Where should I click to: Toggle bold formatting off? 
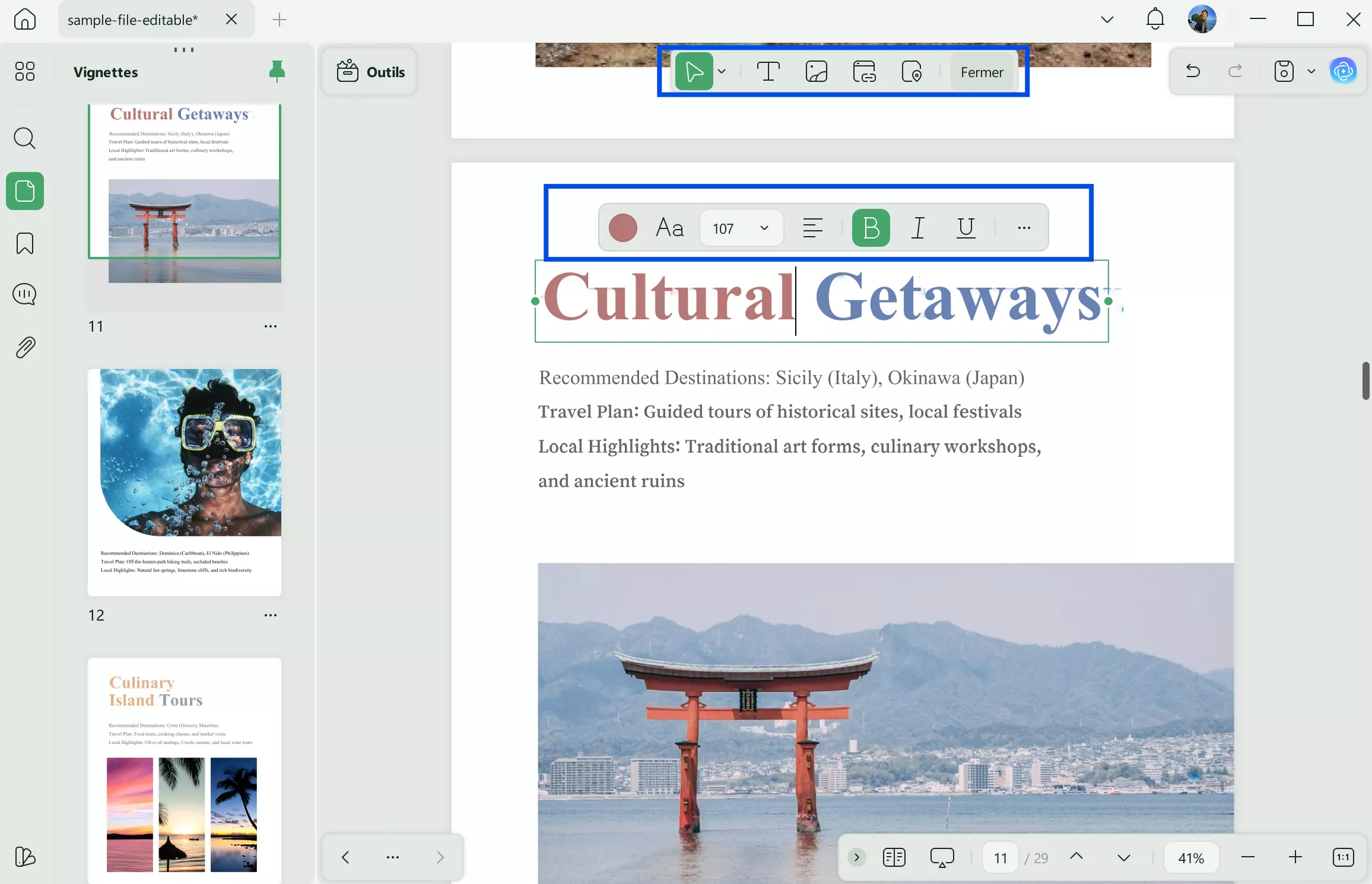pos(871,228)
